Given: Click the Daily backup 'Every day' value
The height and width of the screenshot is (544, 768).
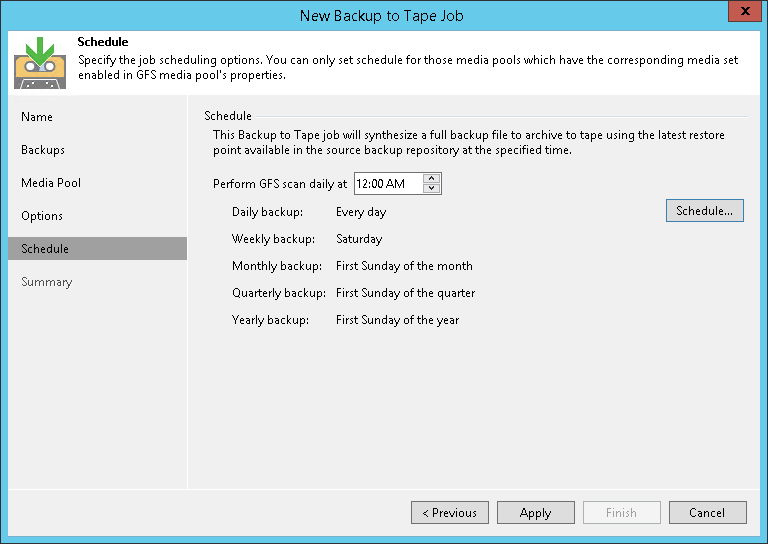Looking at the screenshot, I should pos(361,212).
